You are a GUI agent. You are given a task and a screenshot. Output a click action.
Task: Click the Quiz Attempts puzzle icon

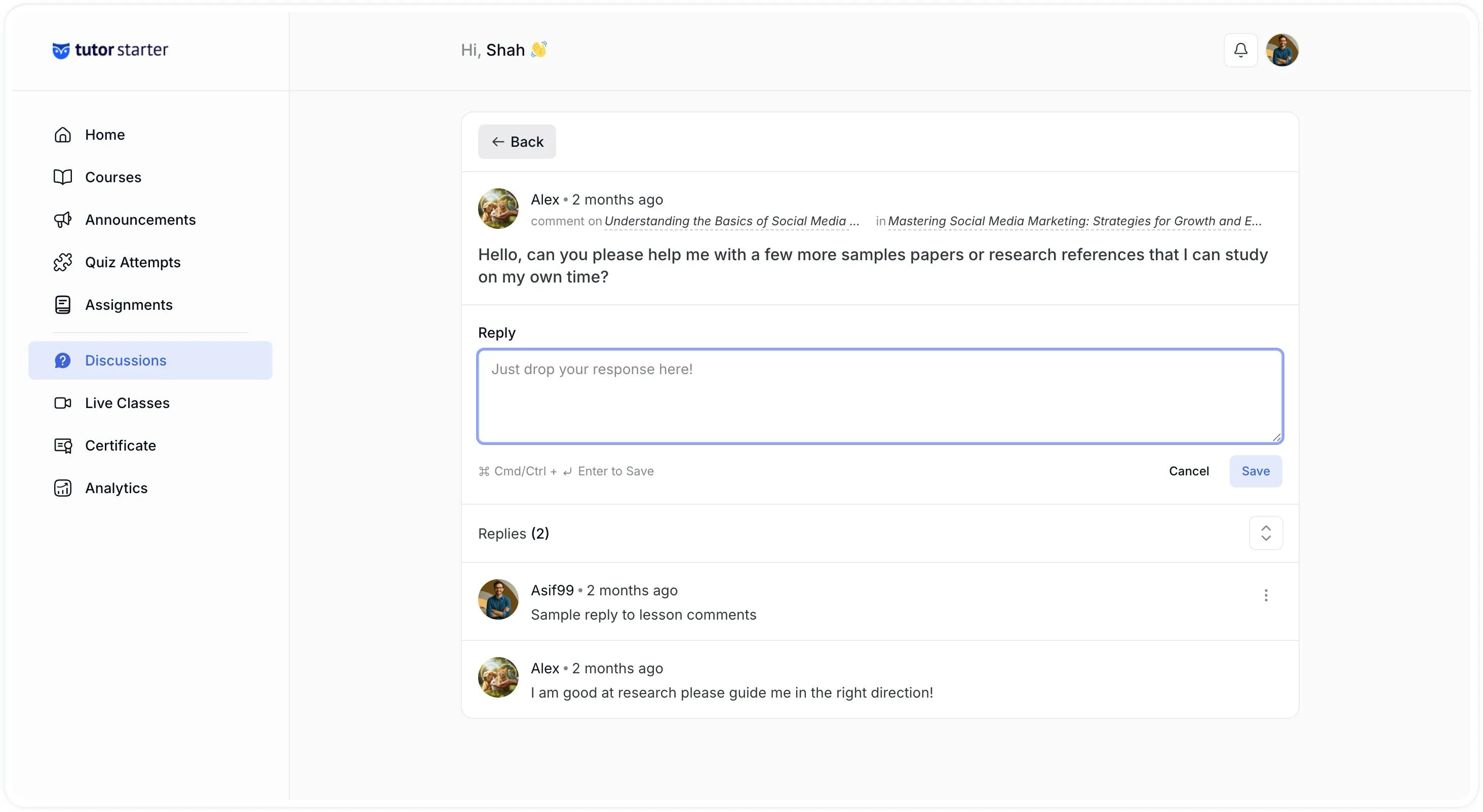[63, 262]
